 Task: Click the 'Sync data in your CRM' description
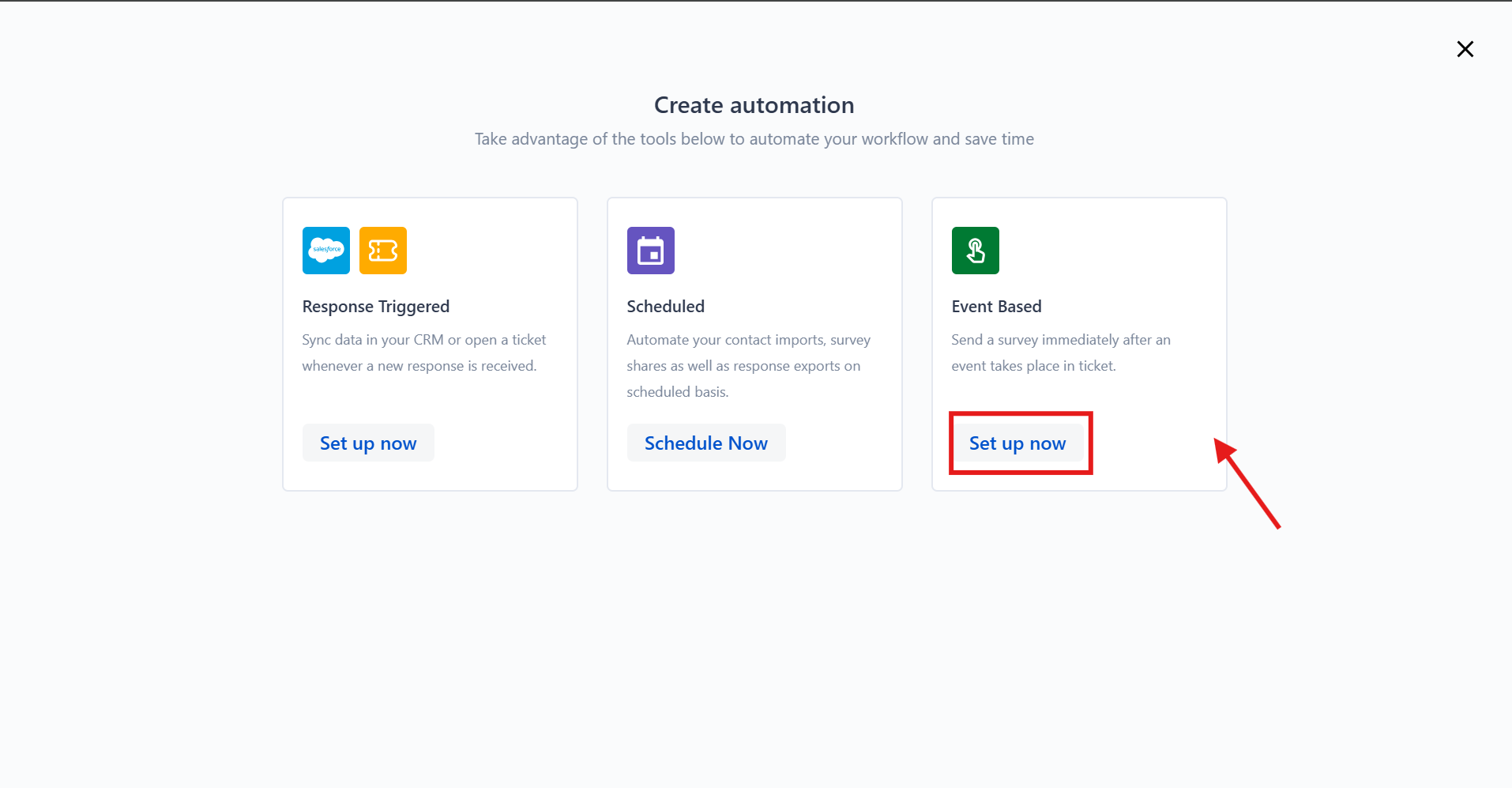tap(424, 353)
